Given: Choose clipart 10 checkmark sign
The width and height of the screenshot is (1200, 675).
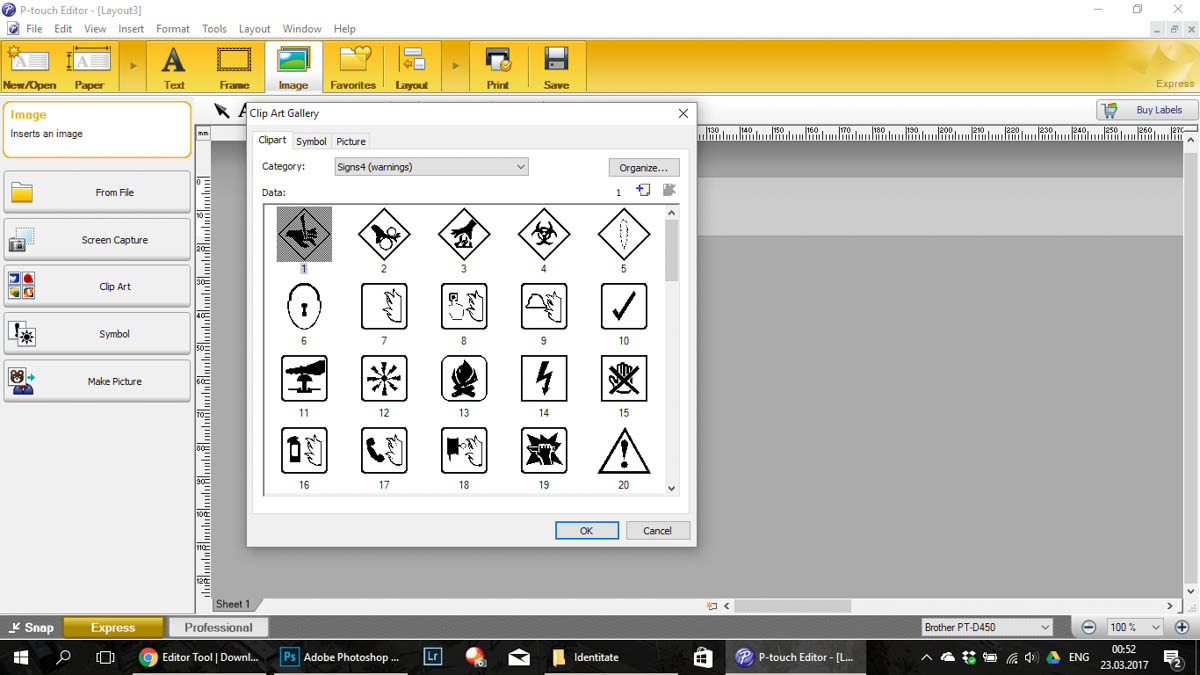Looking at the screenshot, I should [624, 306].
